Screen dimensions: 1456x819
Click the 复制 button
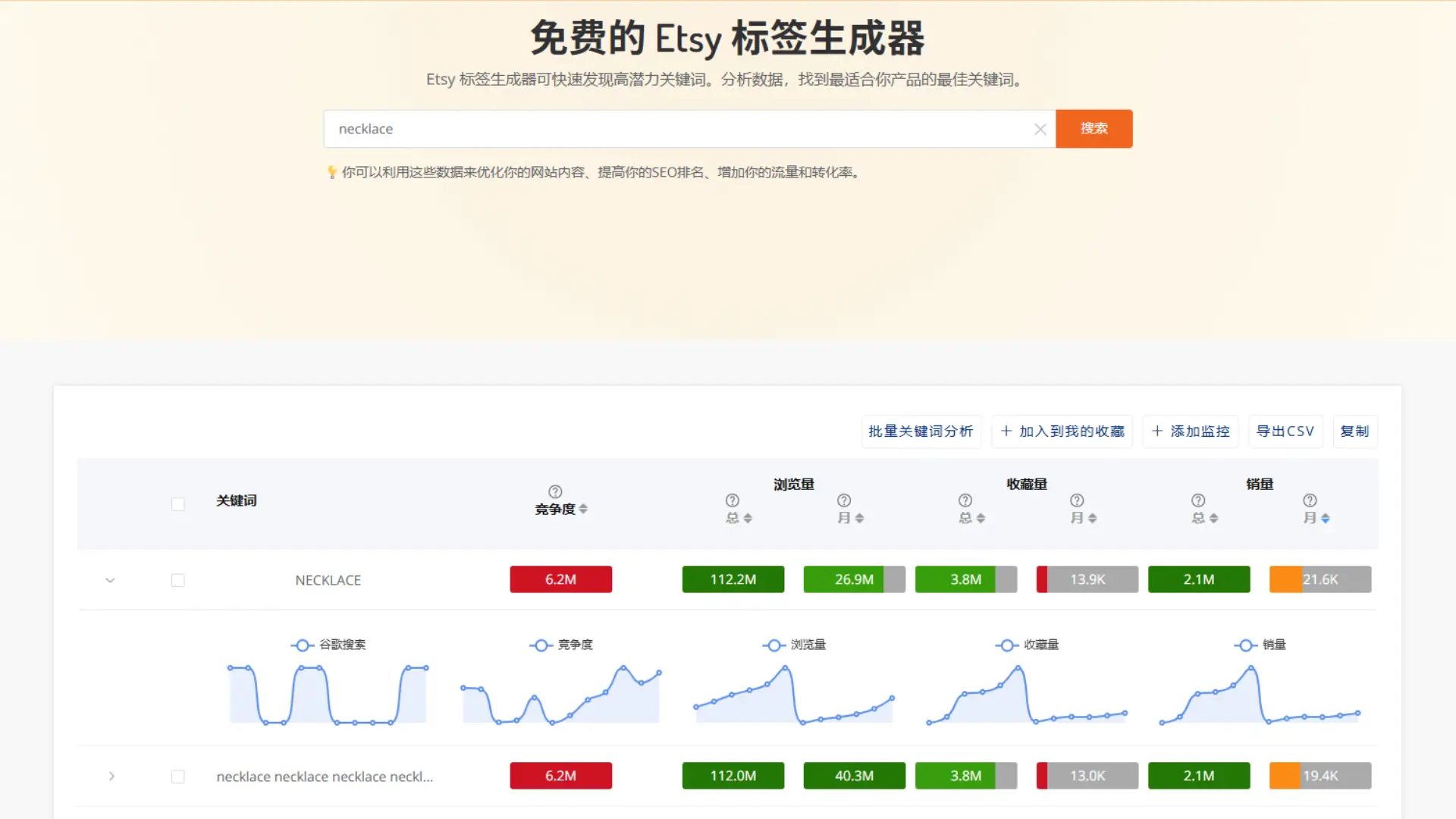(x=1355, y=431)
